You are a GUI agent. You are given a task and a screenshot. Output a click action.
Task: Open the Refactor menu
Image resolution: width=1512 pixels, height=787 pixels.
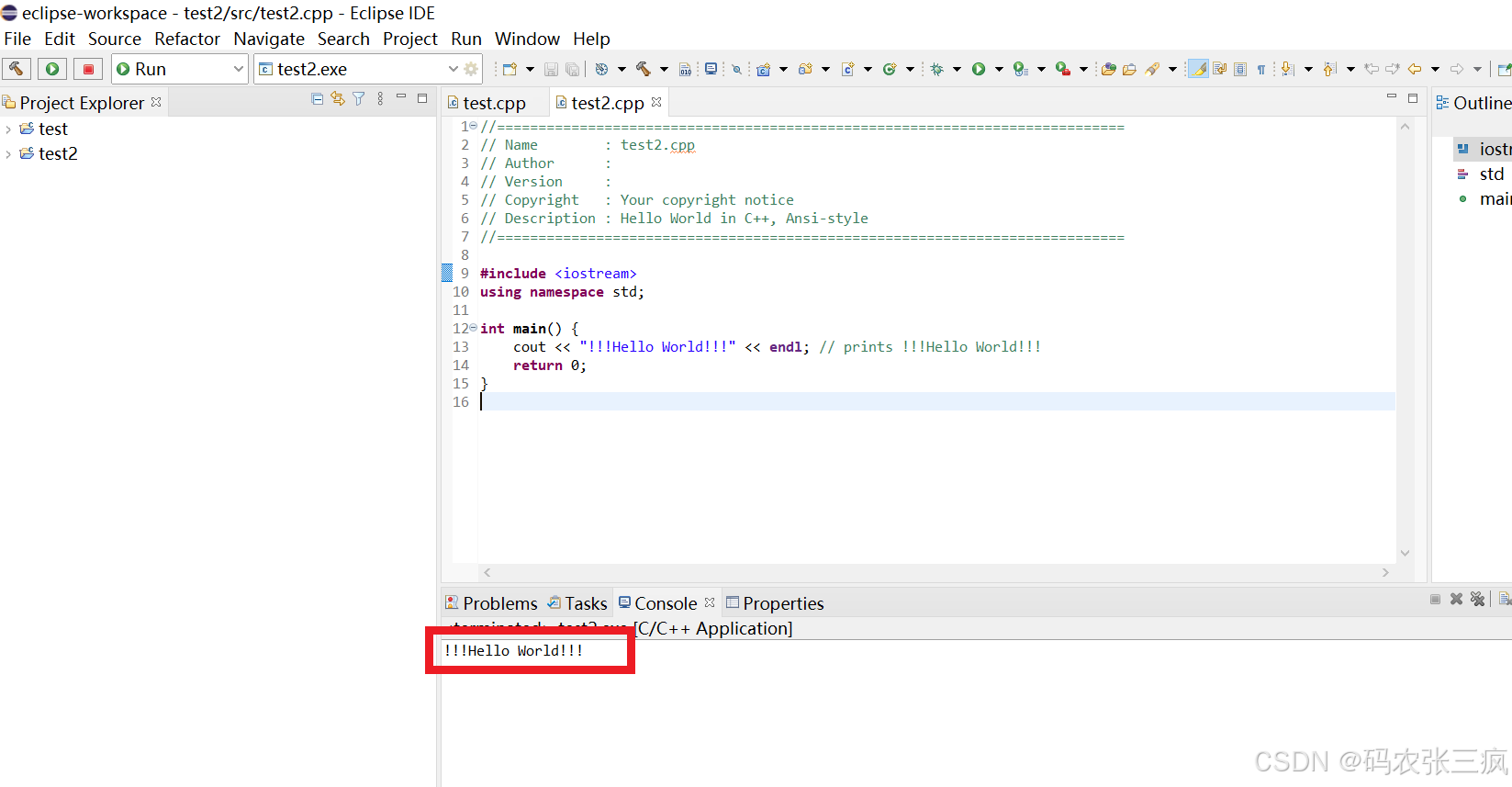(187, 39)
